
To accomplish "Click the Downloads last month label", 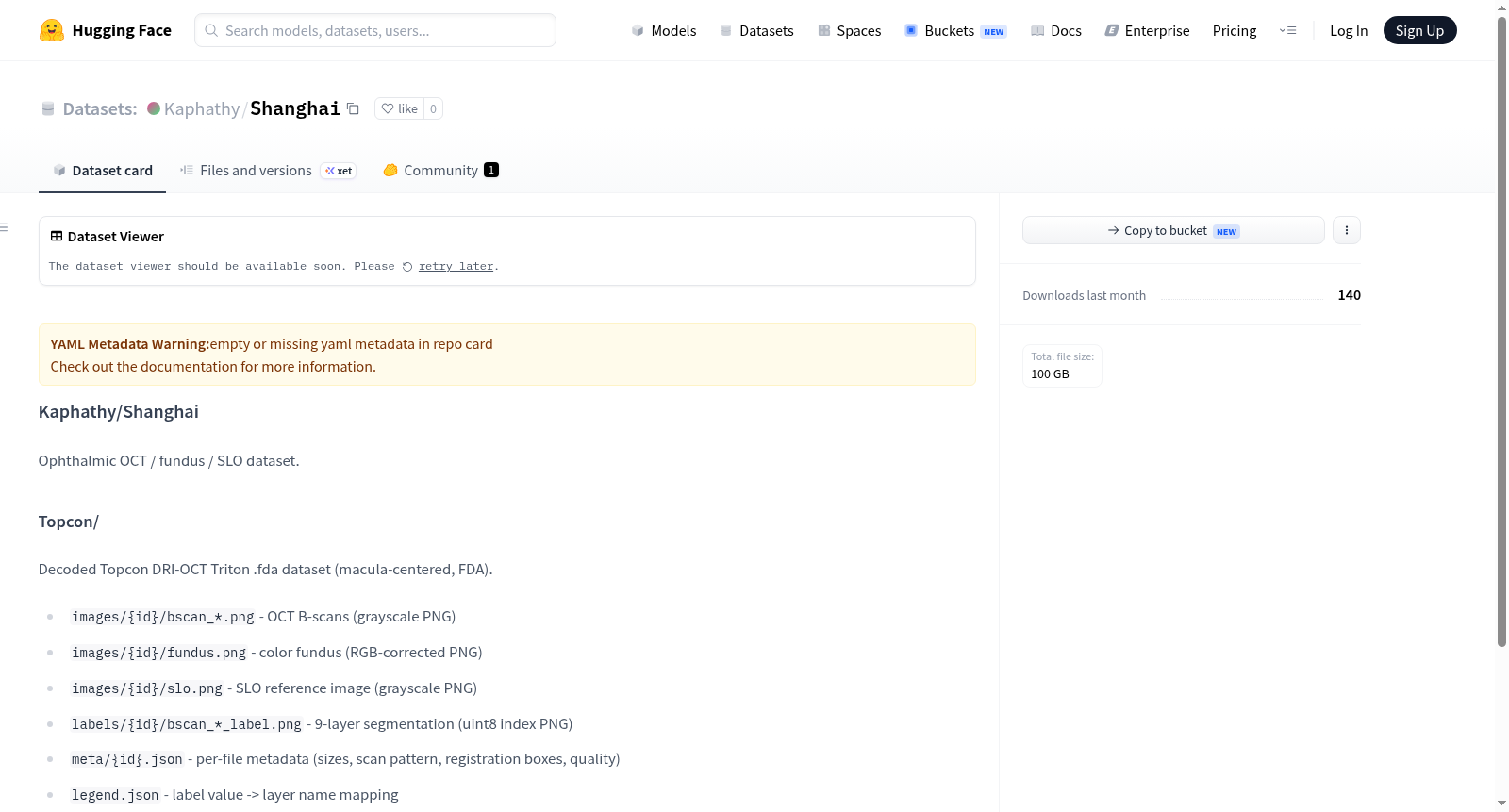I will 1085,295.
